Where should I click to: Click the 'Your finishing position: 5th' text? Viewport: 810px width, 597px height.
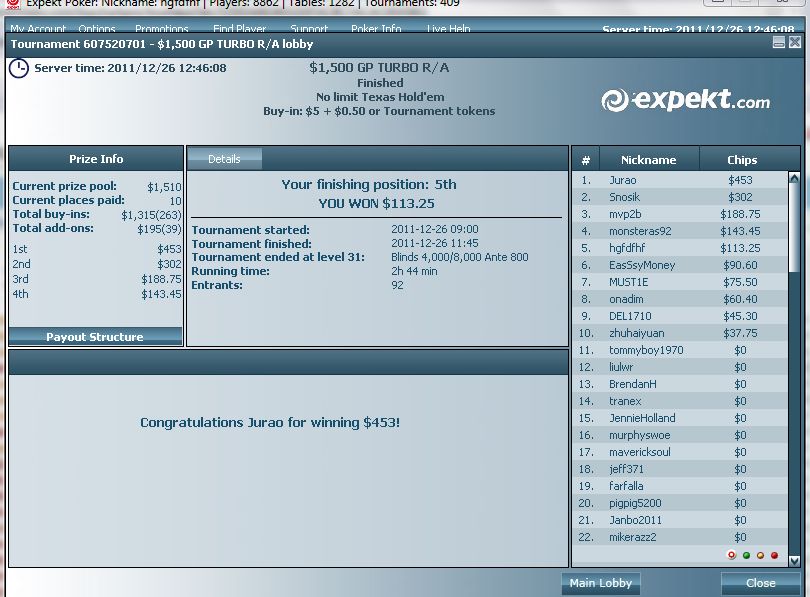pyautogui.click(x=369, y=185)
